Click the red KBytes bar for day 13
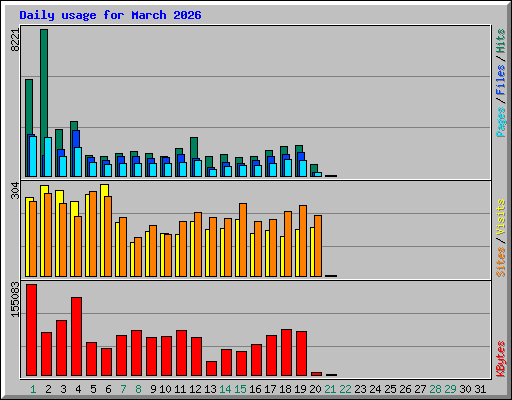 click(211, 369)
